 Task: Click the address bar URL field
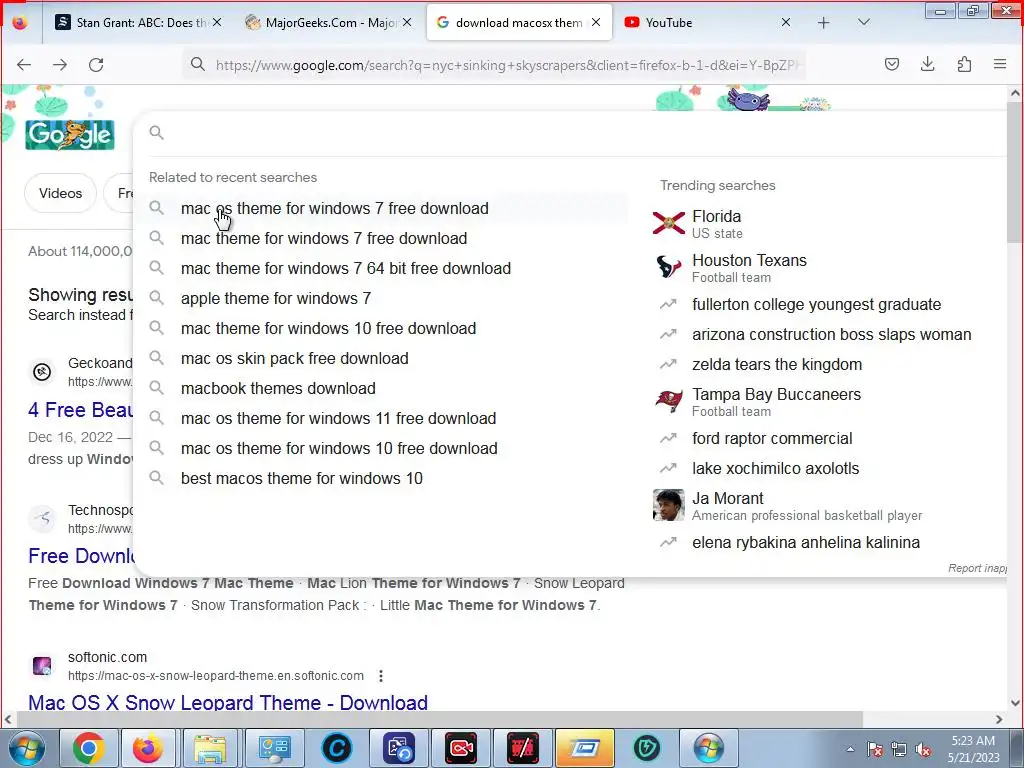pyautogui.click(x=496, y=65)
